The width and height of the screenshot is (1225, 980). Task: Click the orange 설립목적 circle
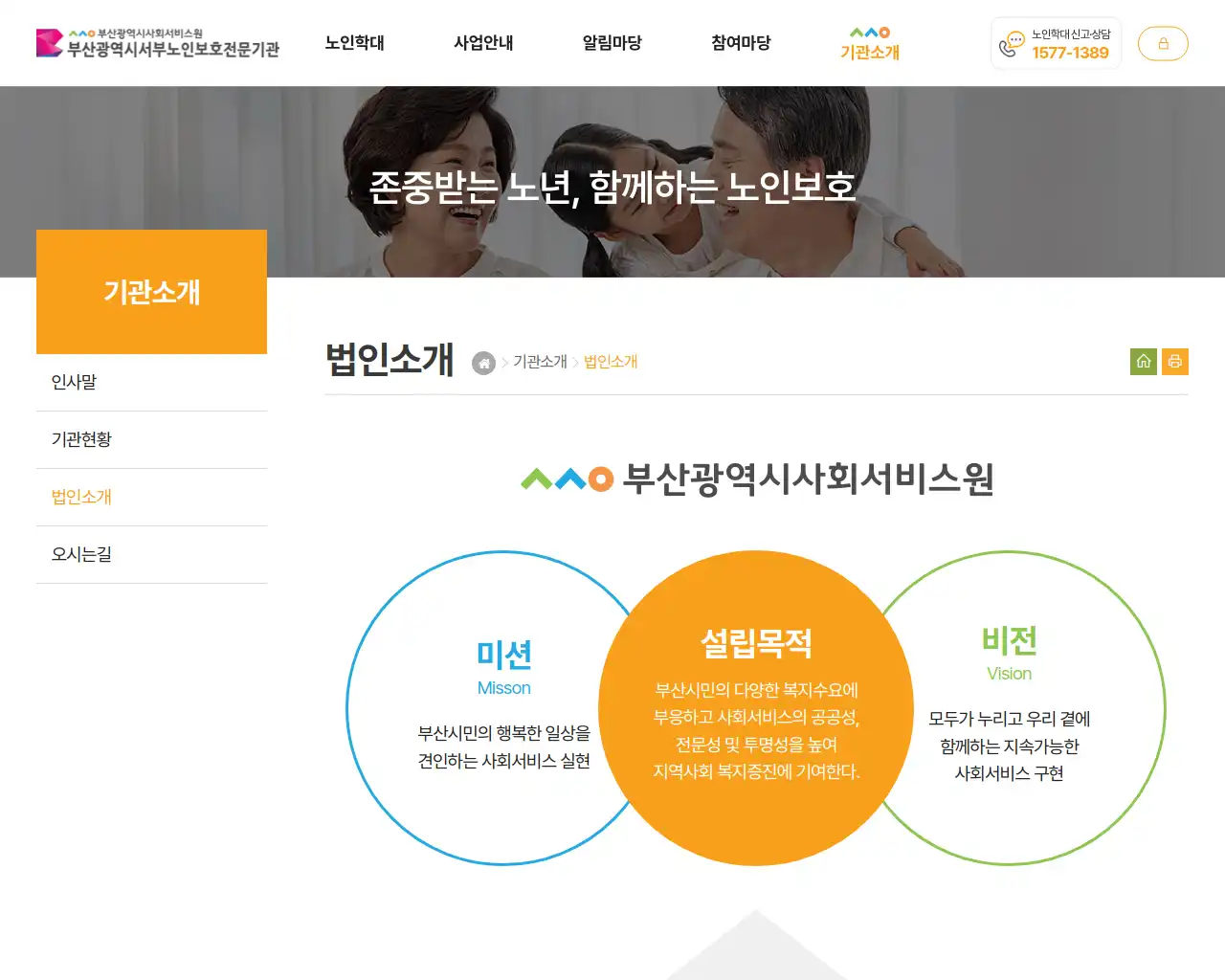coord(756,708)
